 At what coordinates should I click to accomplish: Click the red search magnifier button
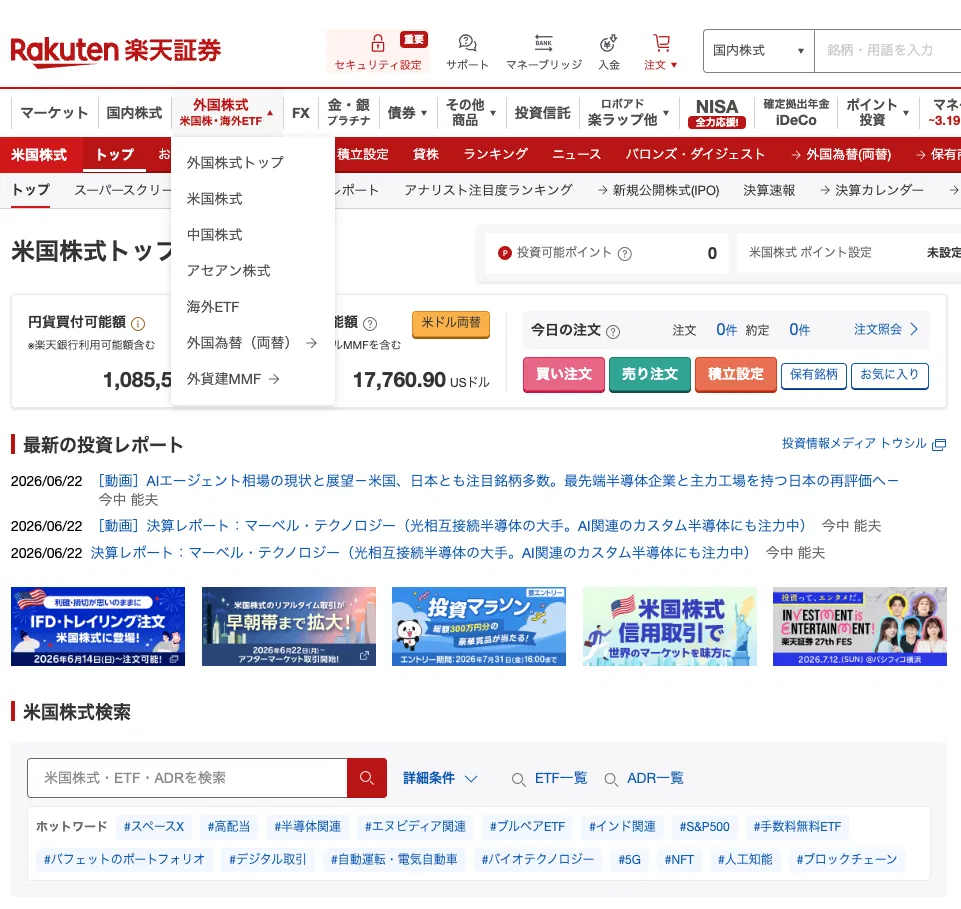[367, 778]
